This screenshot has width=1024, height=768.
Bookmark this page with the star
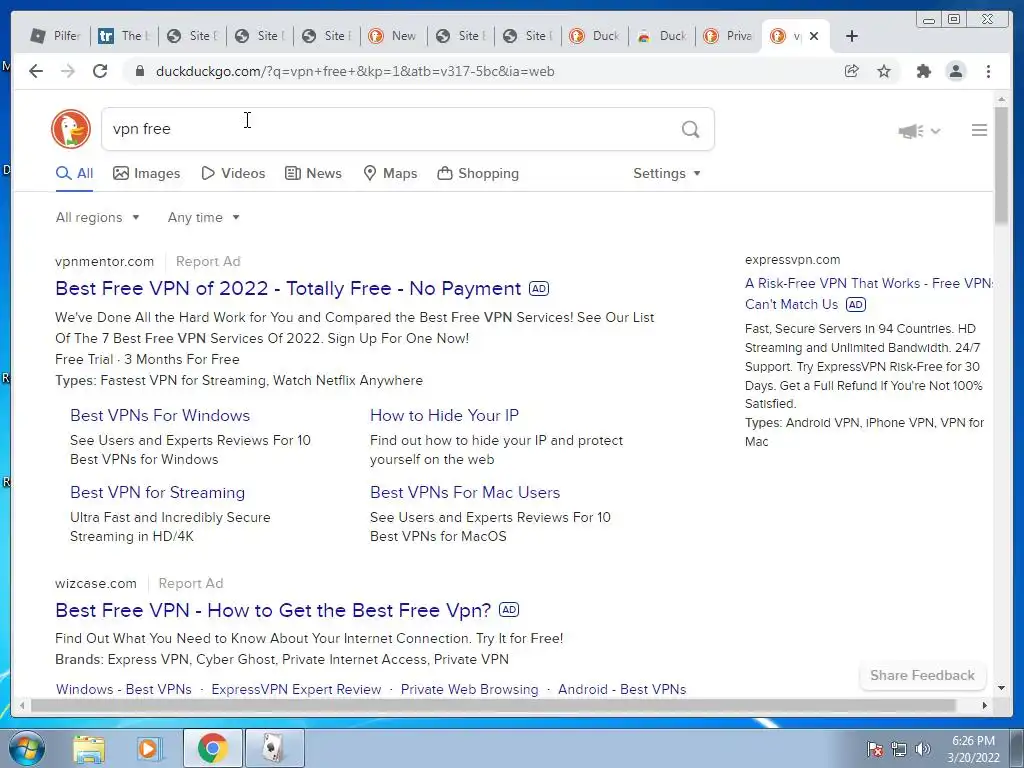click(x=884, y=71)
